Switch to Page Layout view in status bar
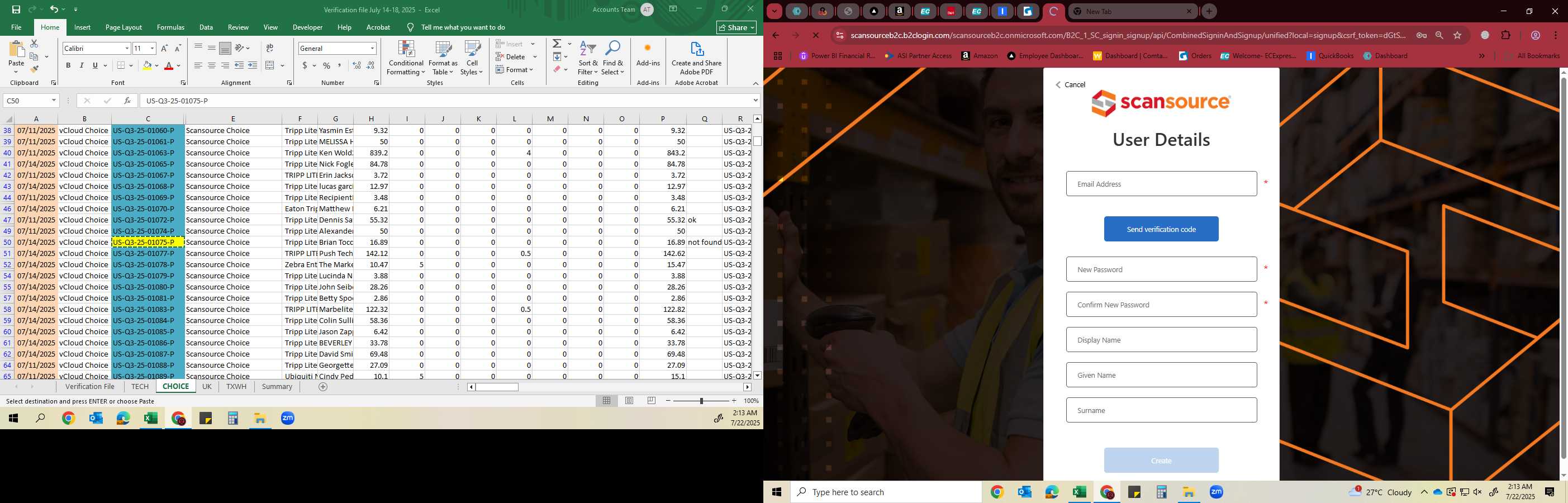 tap(629, 401)
